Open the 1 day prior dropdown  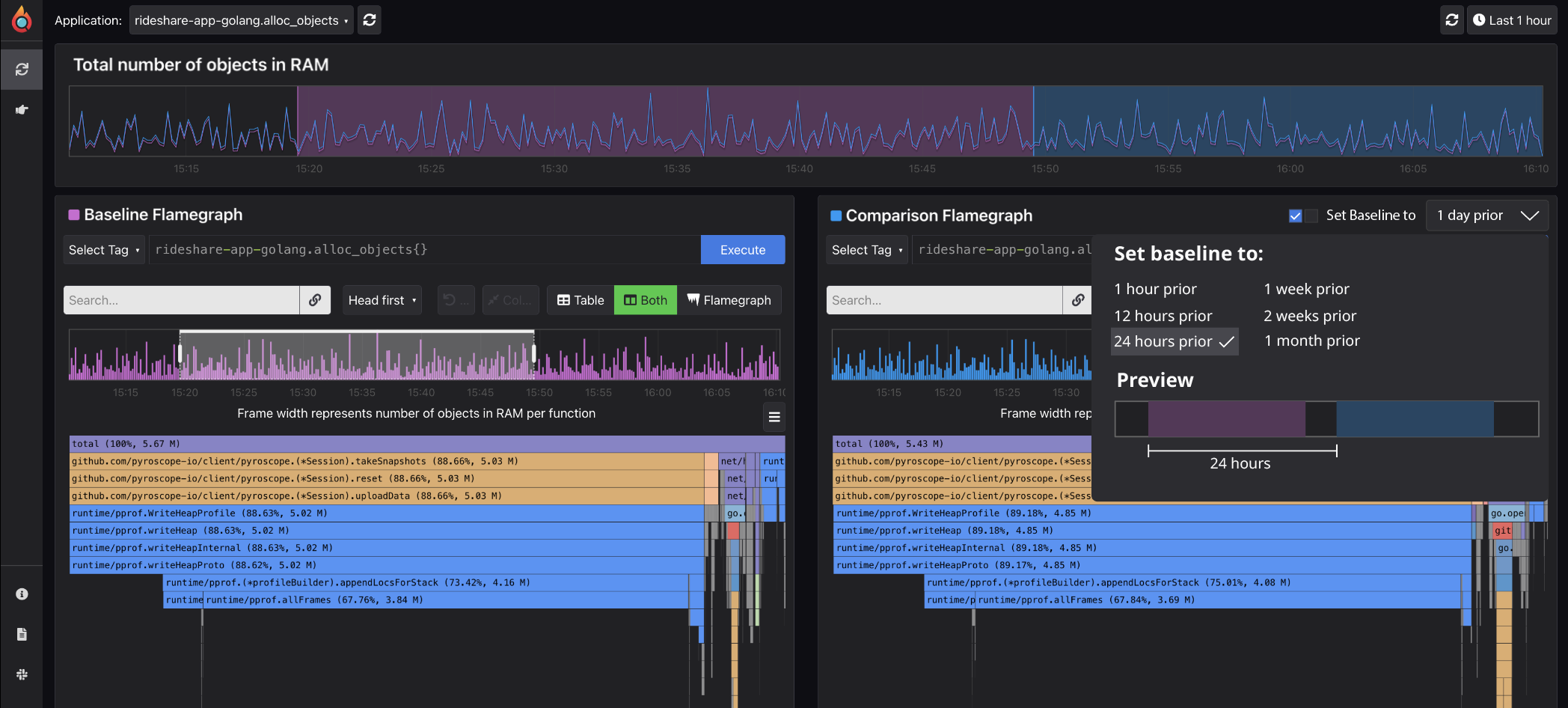point(1486,216)
